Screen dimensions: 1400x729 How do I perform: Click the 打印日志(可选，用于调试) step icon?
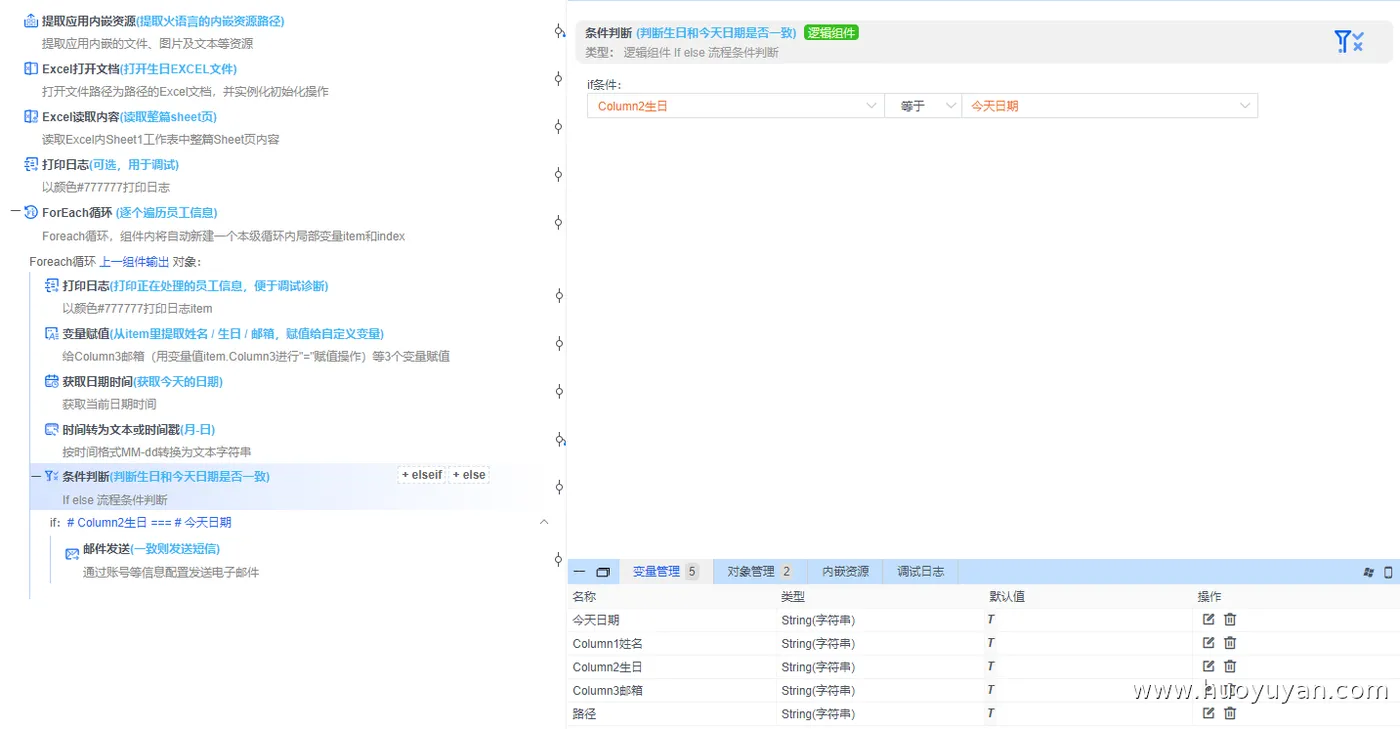coord(31,165)
